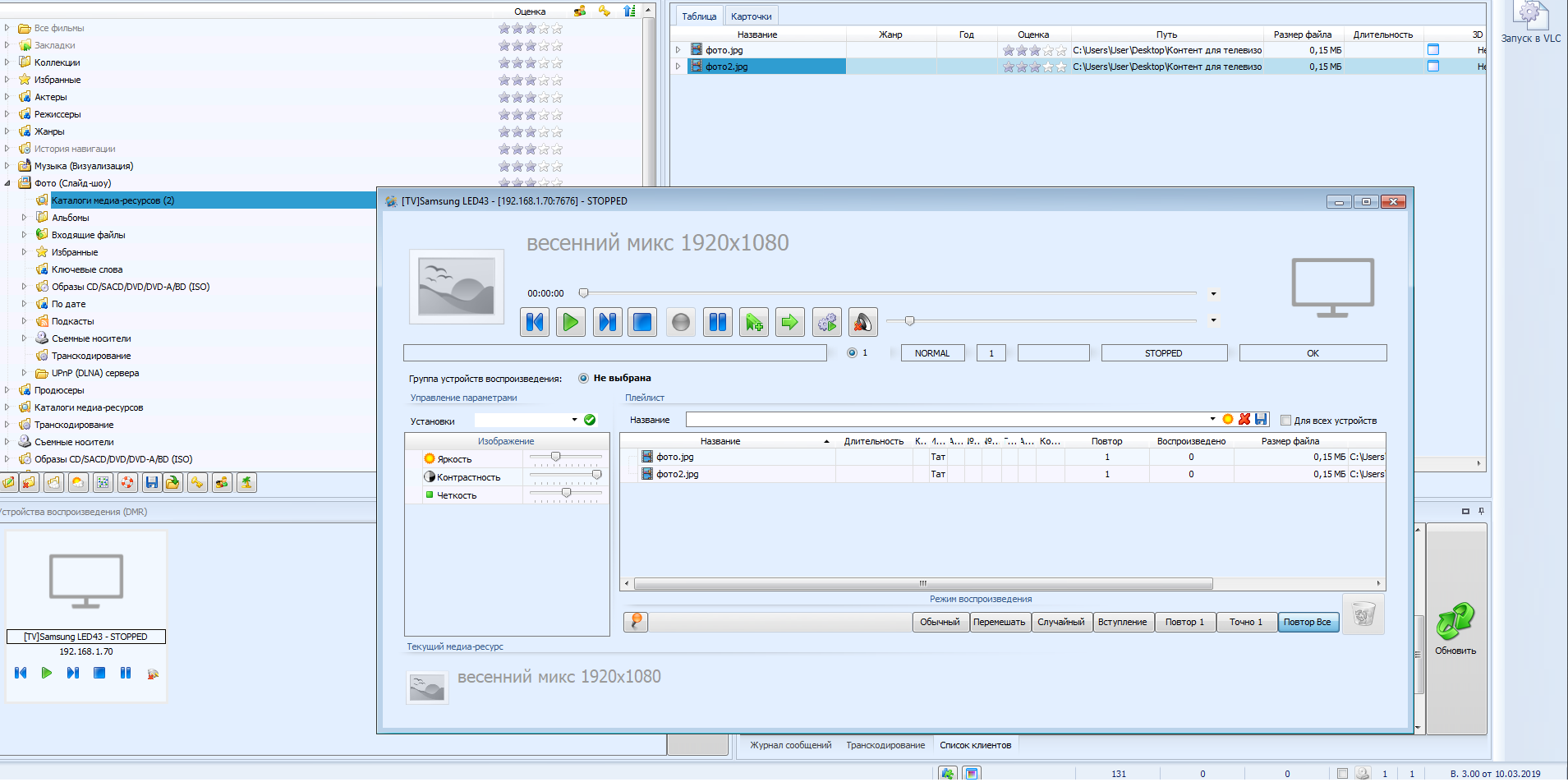Toggle the 3D checkbox for фото.jpg row
The height and width of the screenshot is (782, 1568).
[1433, 50]
